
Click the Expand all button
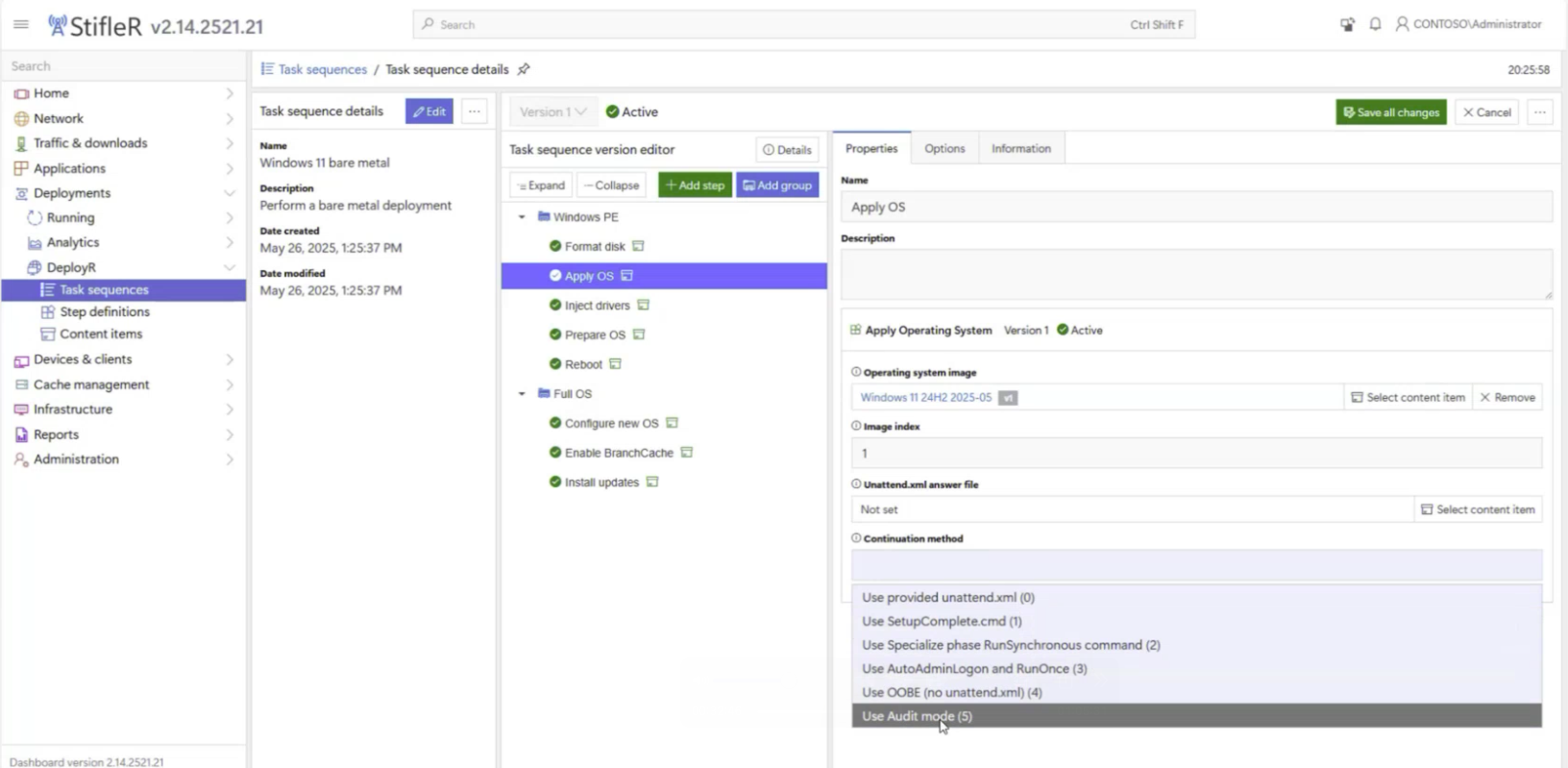point(541,186)
